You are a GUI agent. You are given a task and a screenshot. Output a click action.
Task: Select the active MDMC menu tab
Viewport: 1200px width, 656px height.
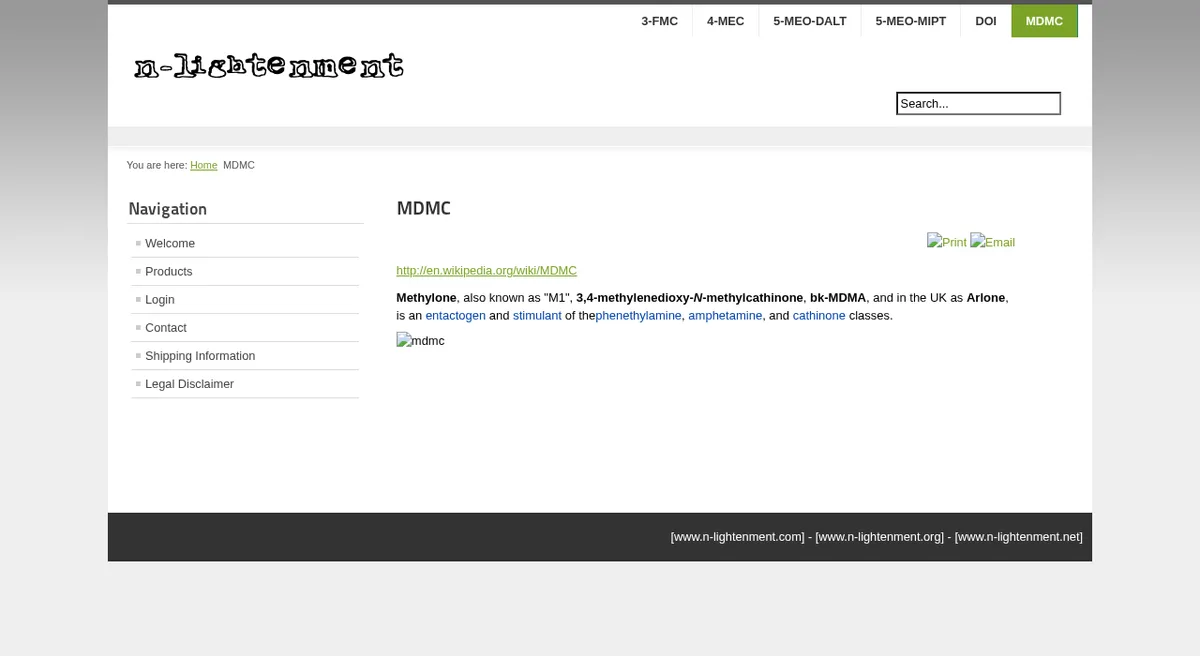1044,21
